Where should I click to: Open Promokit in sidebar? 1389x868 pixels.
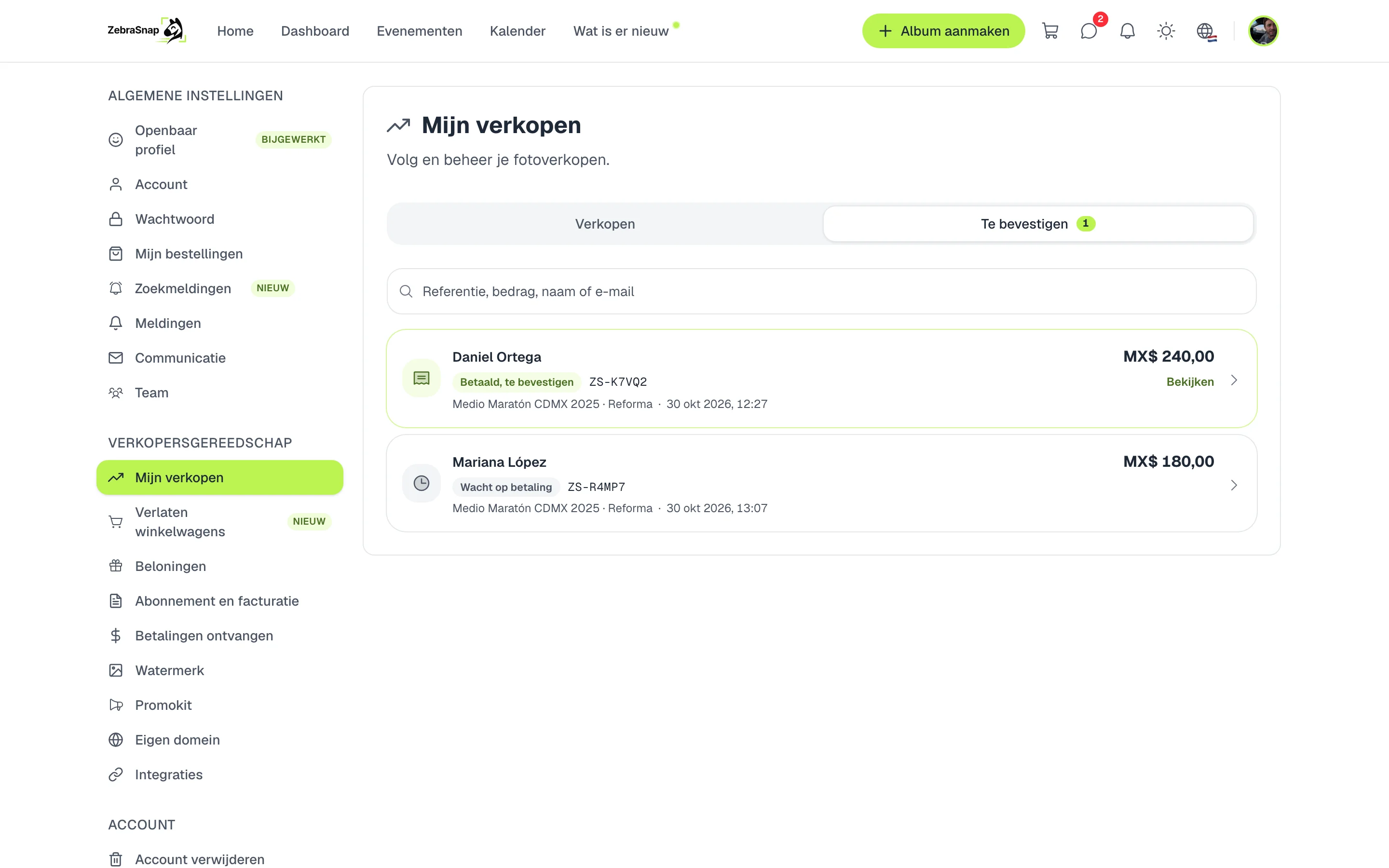(220, 705)
